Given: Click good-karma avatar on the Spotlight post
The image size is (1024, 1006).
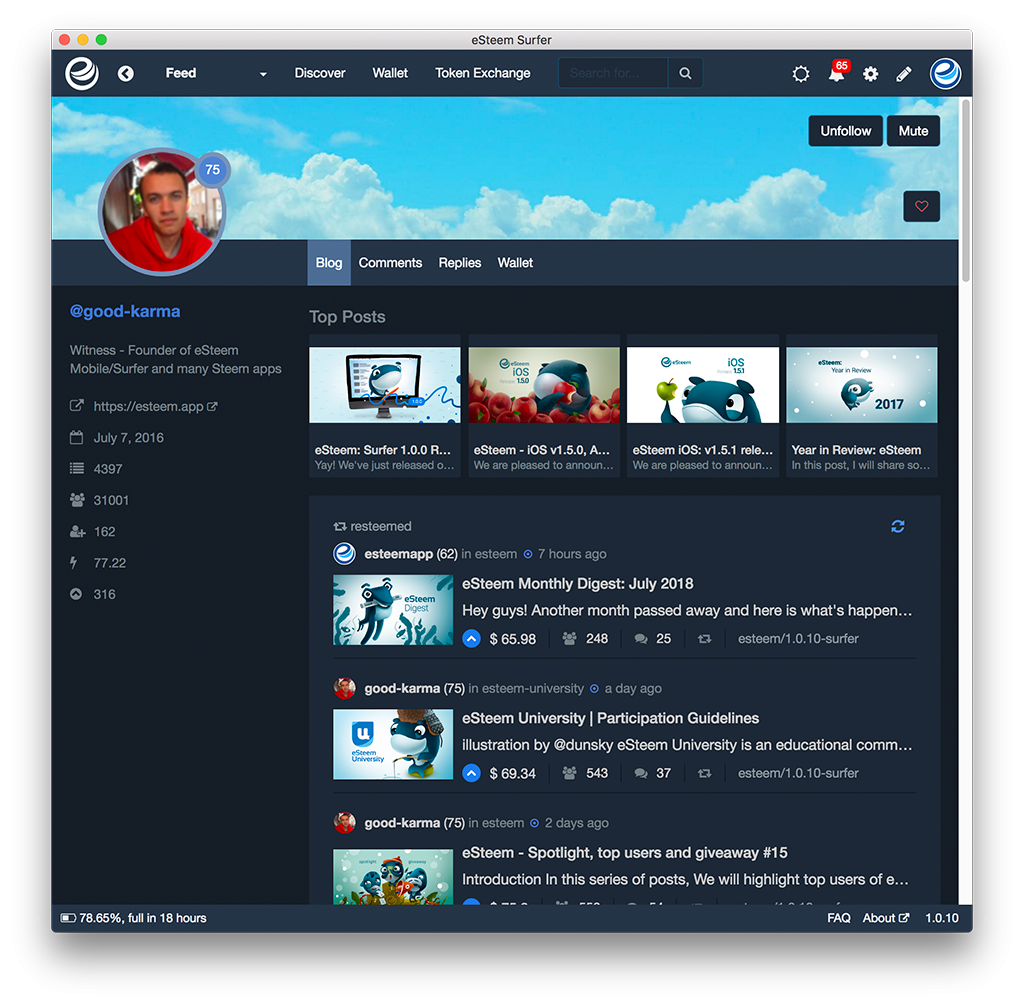Looking at the screenshot, I should [x=344, y=823].
